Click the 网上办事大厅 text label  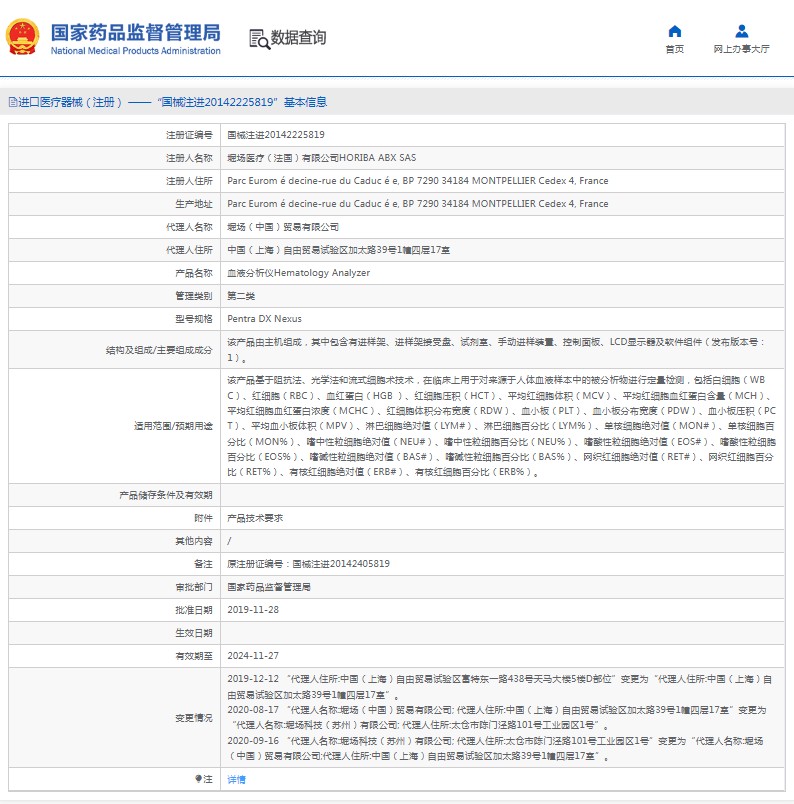(741, 49)
